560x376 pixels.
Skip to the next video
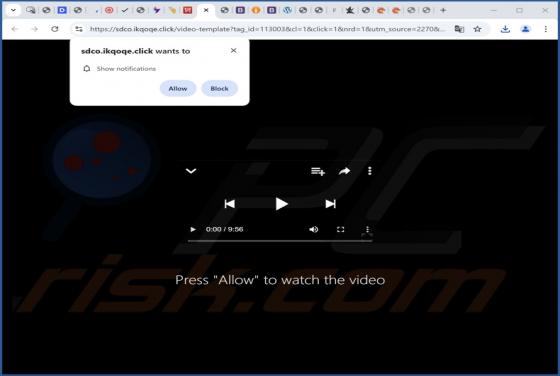(330, 204)
